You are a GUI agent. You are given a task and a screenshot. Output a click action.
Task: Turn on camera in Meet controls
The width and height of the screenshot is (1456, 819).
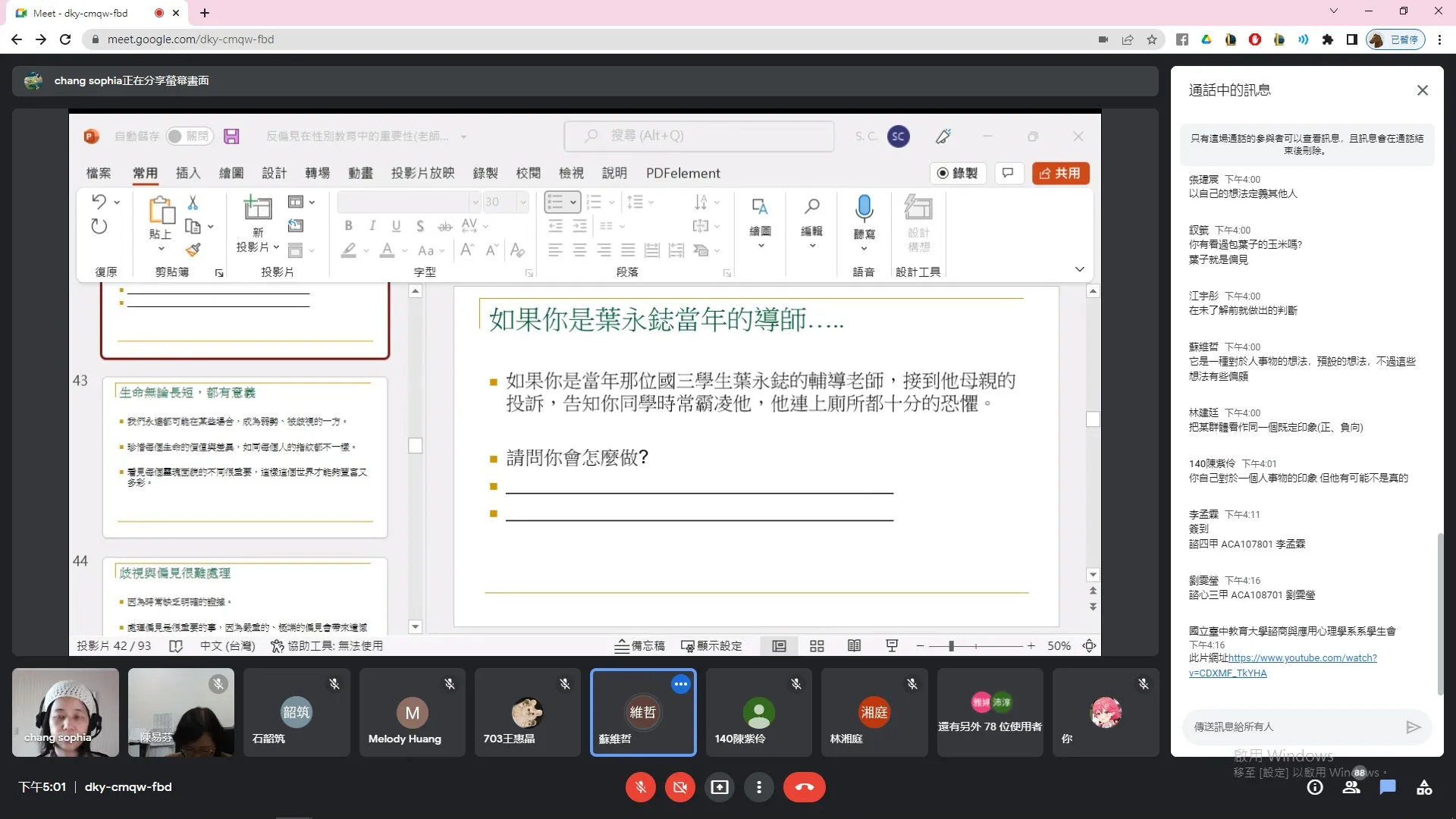(x=680, y=787)
